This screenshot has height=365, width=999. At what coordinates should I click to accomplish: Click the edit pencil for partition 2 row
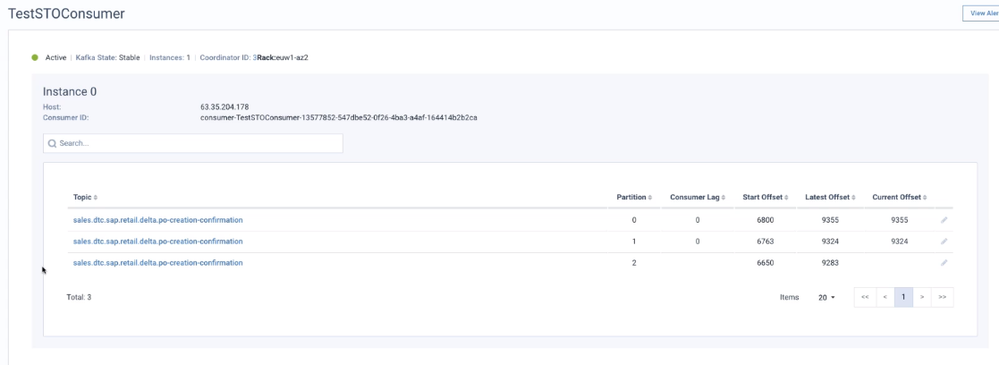[x=944, y=262]
